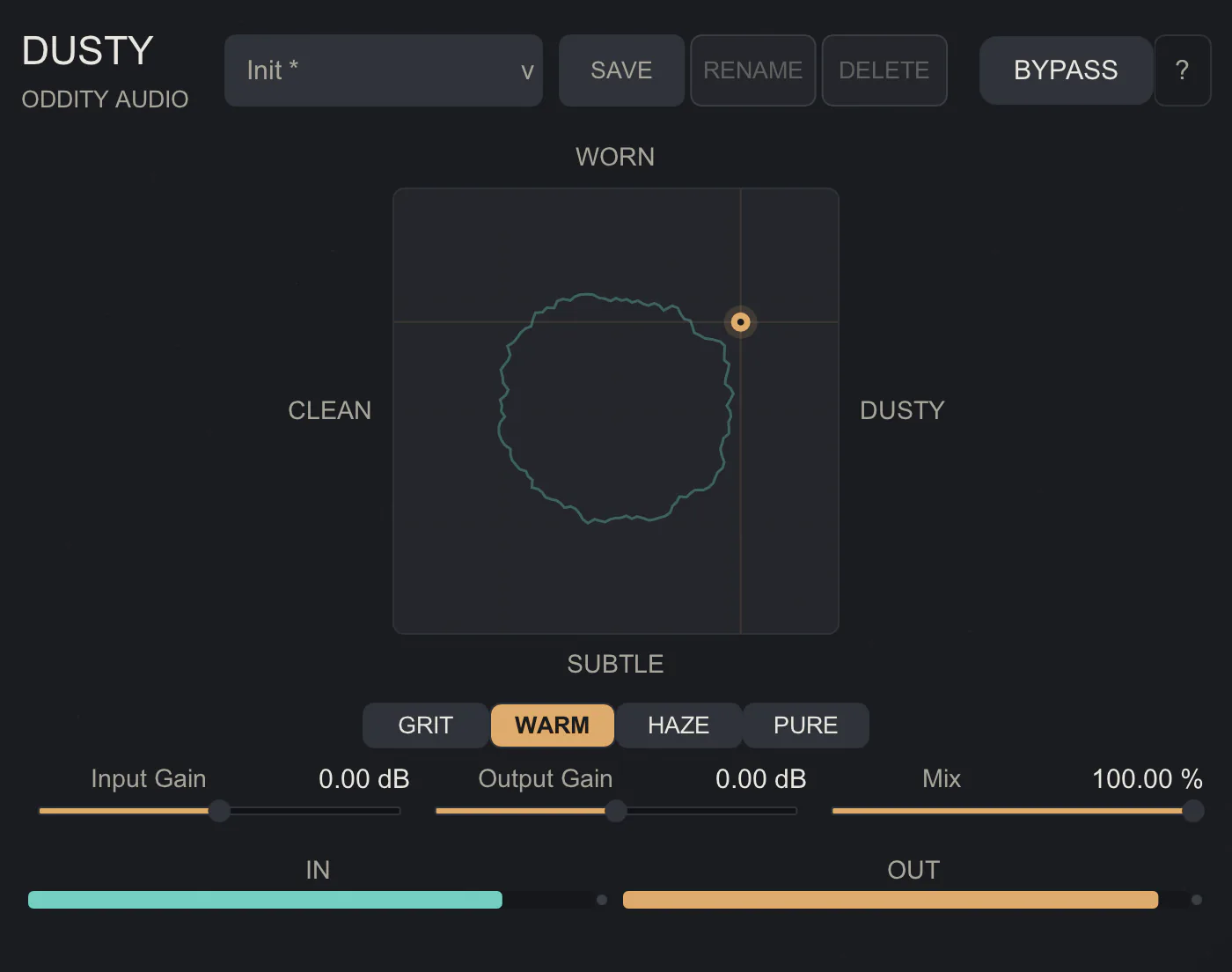Select the PURE mode
1232x972 pixels.
[x=806, y=725]
